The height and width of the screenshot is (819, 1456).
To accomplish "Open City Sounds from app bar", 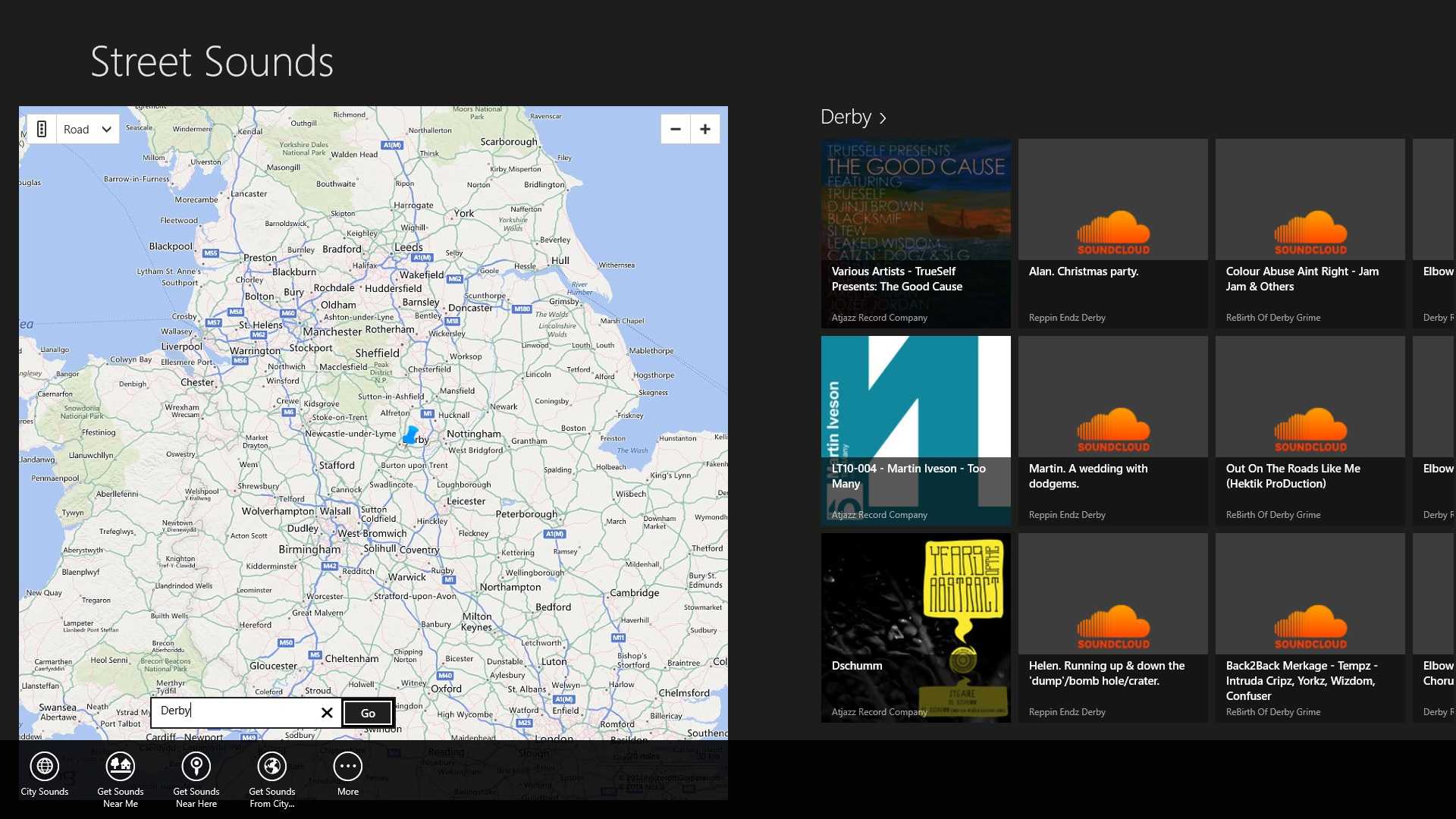I will coord(45,767).
